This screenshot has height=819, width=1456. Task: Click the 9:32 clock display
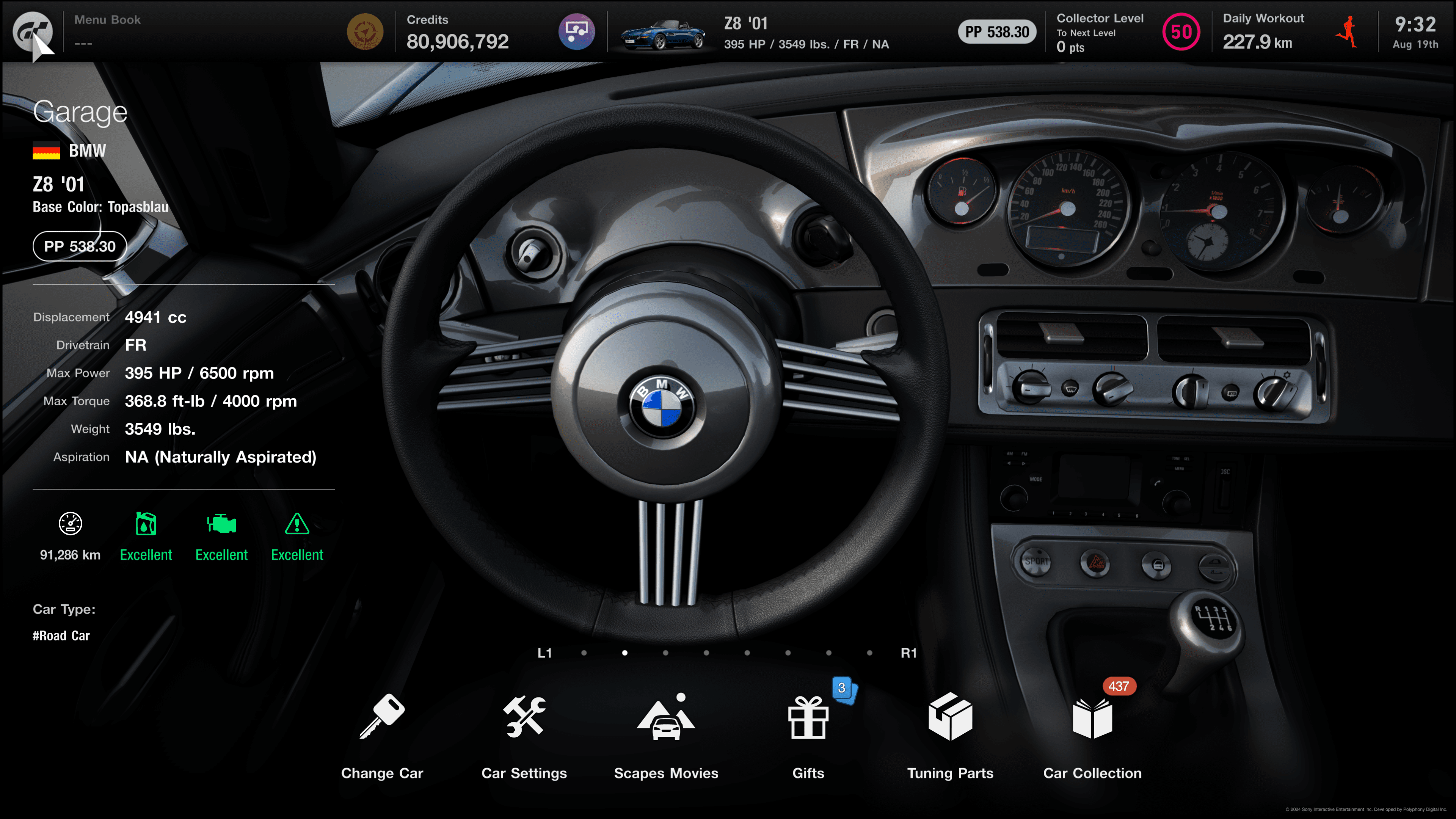point(1415,24)
